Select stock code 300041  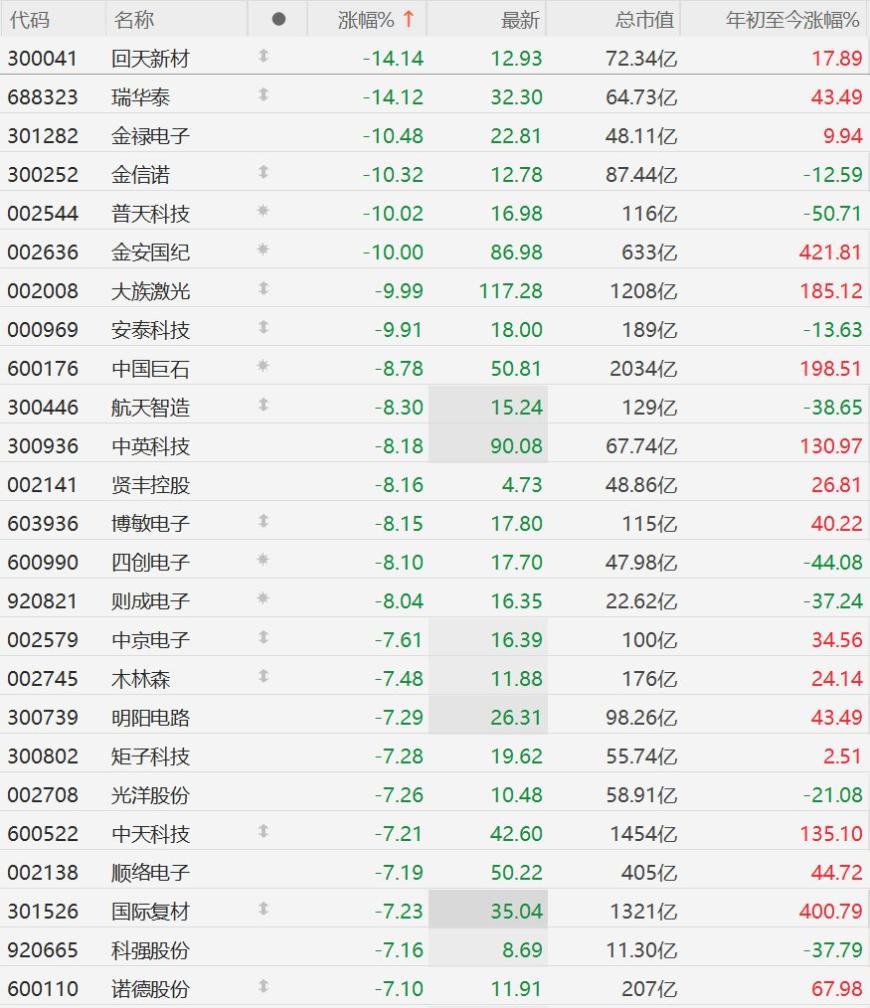tap(42, 58)
